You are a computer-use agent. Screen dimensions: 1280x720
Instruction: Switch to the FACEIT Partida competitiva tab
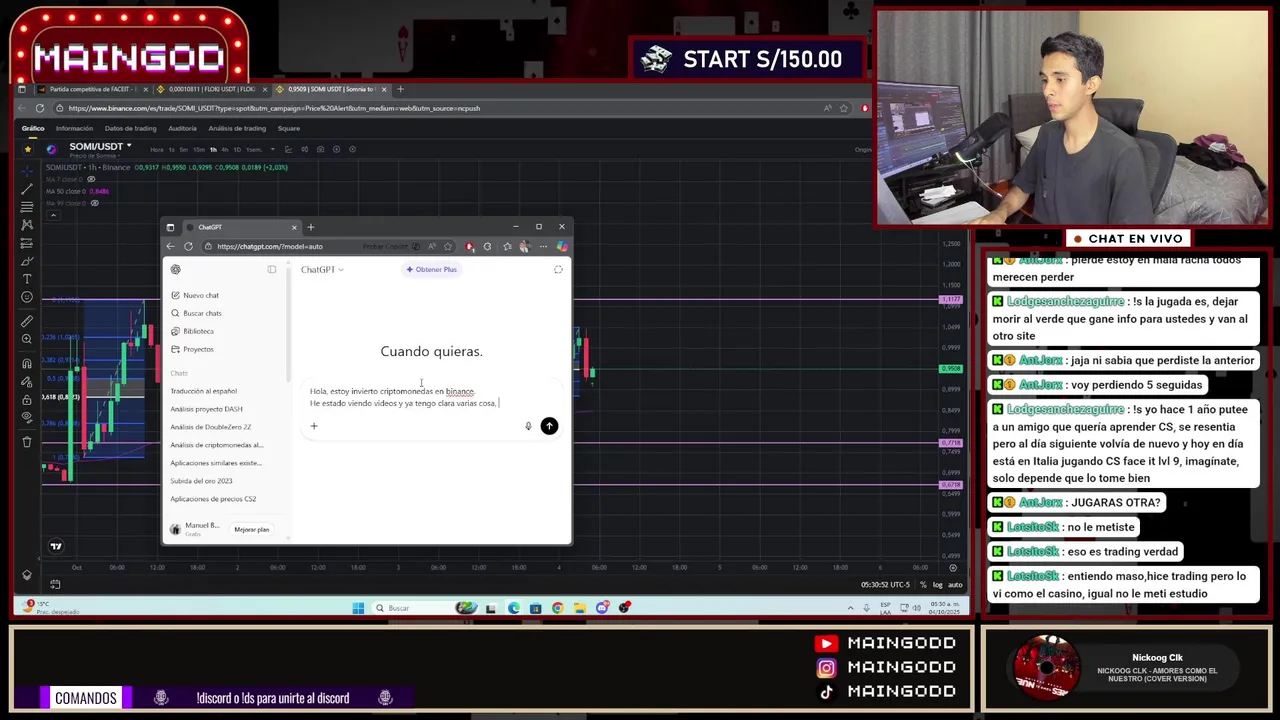click(92, 89)
